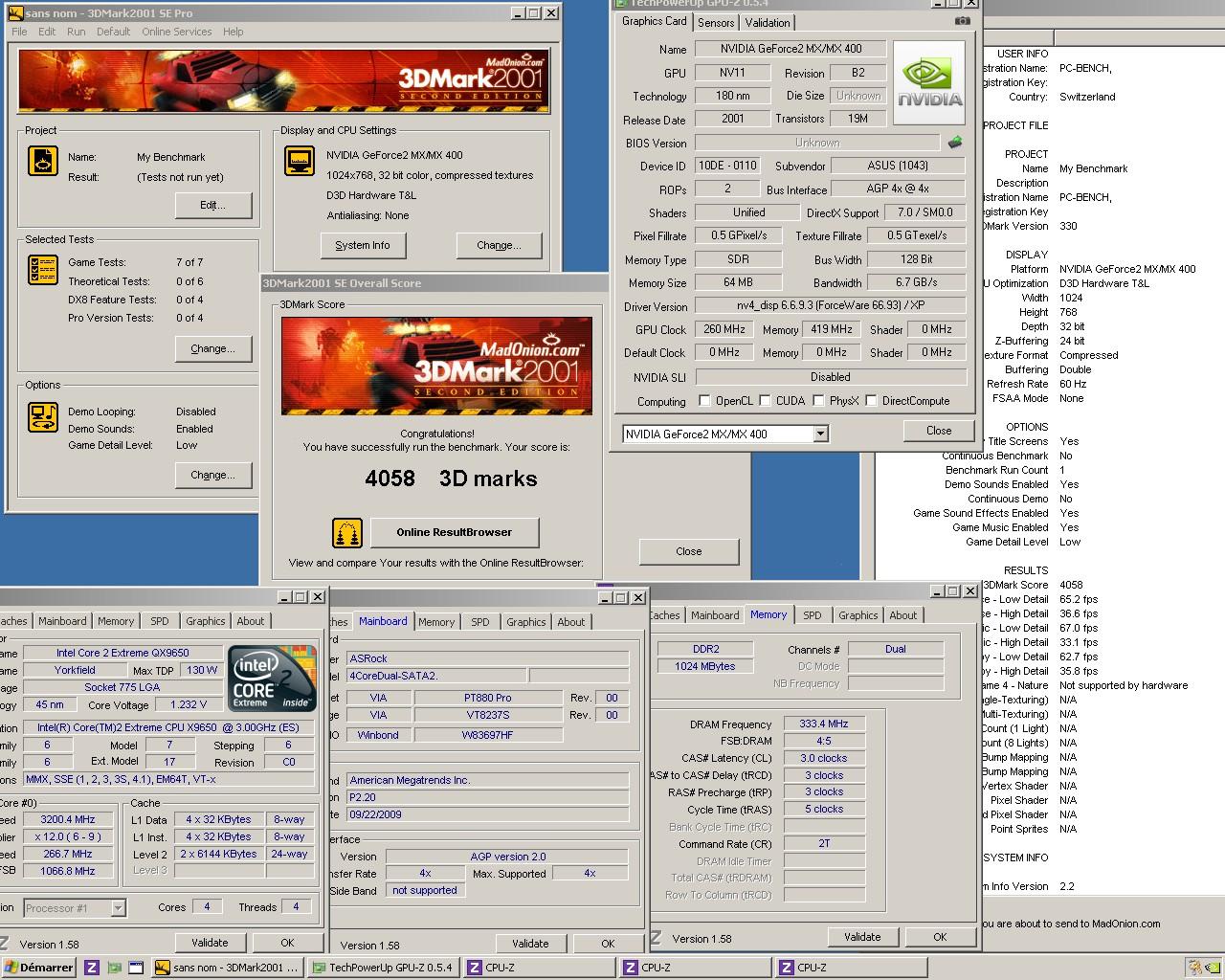Click the Online ResultBrowser arch icon
The width and height of the screenshot is (1225, 980).
tap(346, 533)
